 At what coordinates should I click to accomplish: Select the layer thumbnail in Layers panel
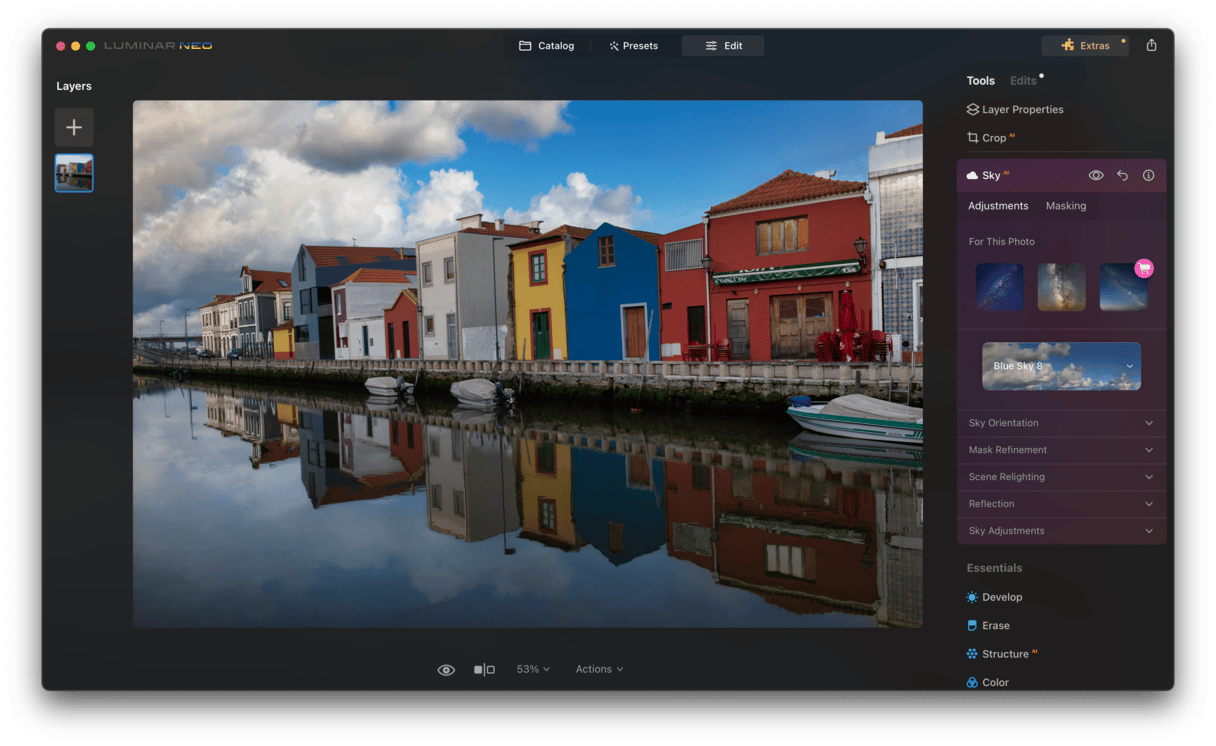click(x=74, y=173)
